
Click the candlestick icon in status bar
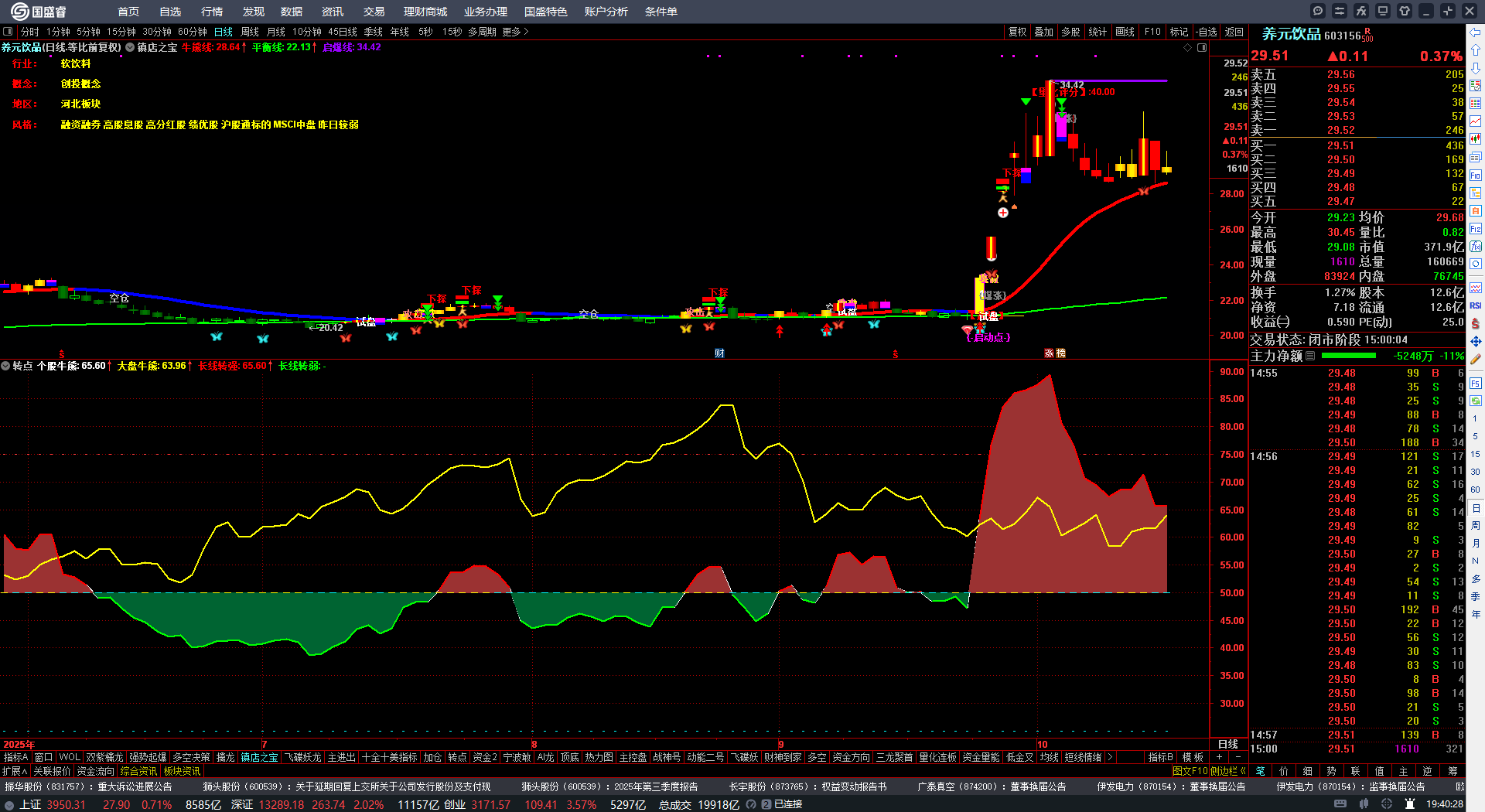[1364, 804]
